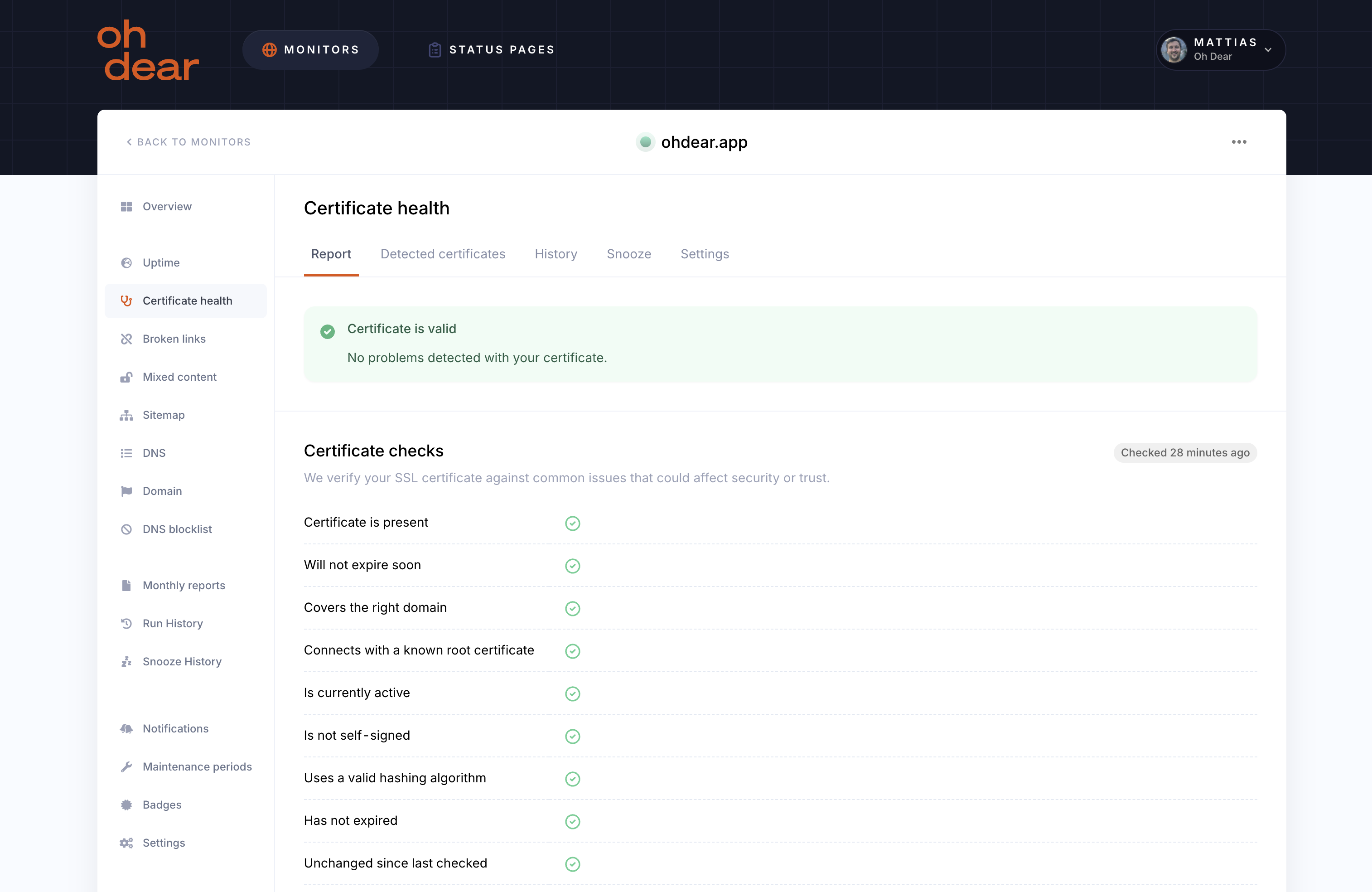Viewport: 1372px width, 892px height.
Task: Click the Sitemap tree icon
Action: (x=126, y=415)
